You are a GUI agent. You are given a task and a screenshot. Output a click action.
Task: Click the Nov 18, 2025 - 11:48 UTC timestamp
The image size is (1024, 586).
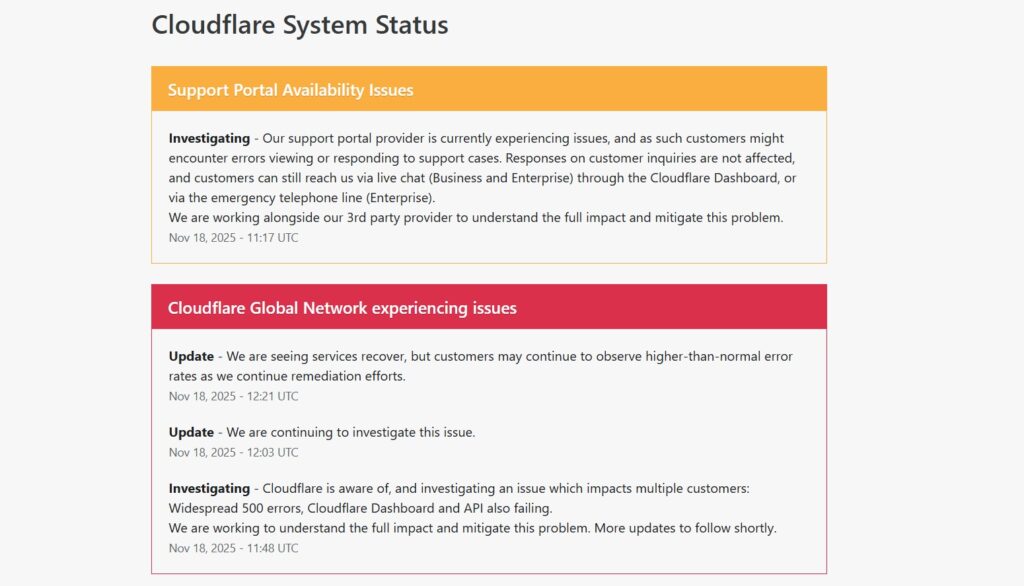point(233,548)
